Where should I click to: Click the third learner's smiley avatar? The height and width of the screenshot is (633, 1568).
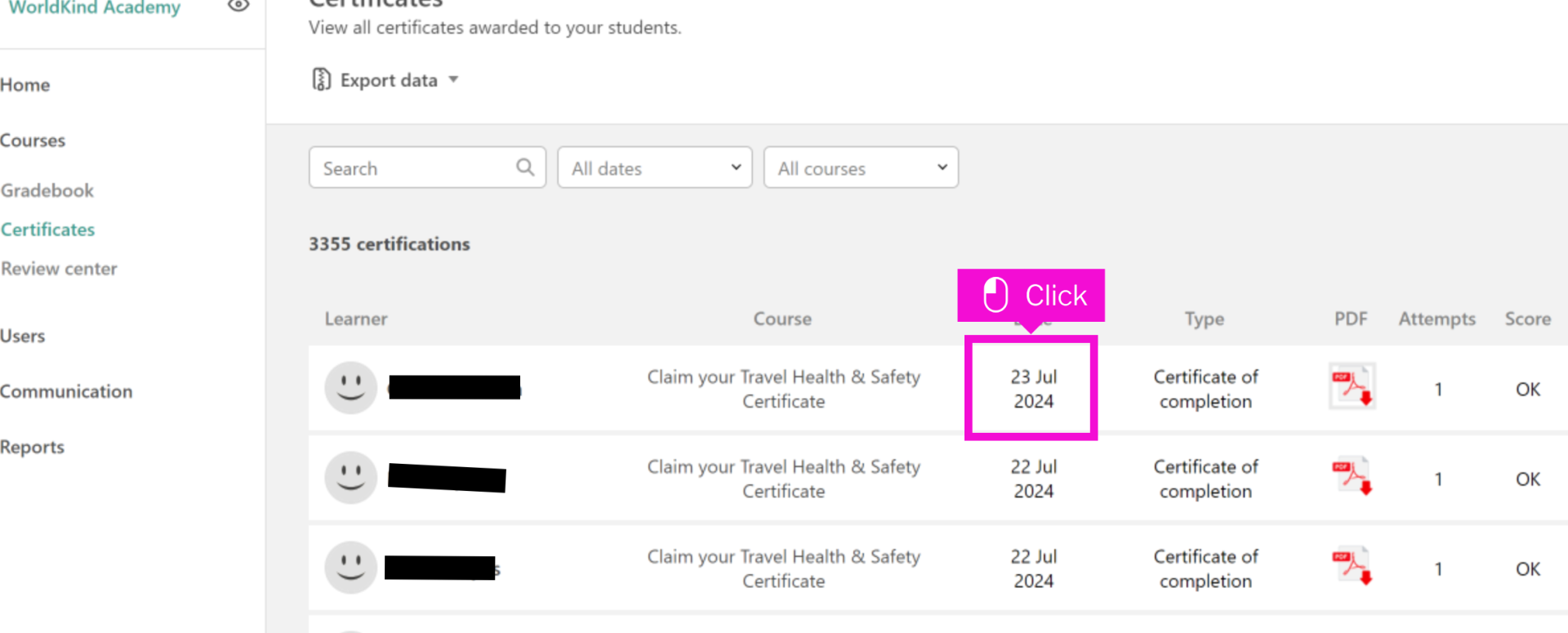tap(350, 568)
